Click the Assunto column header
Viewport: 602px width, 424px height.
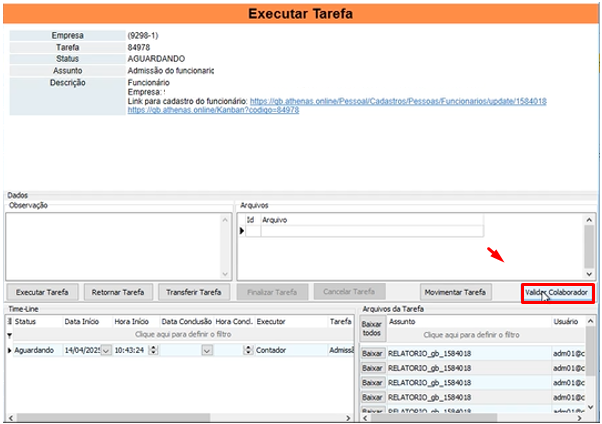coord(403,322)
